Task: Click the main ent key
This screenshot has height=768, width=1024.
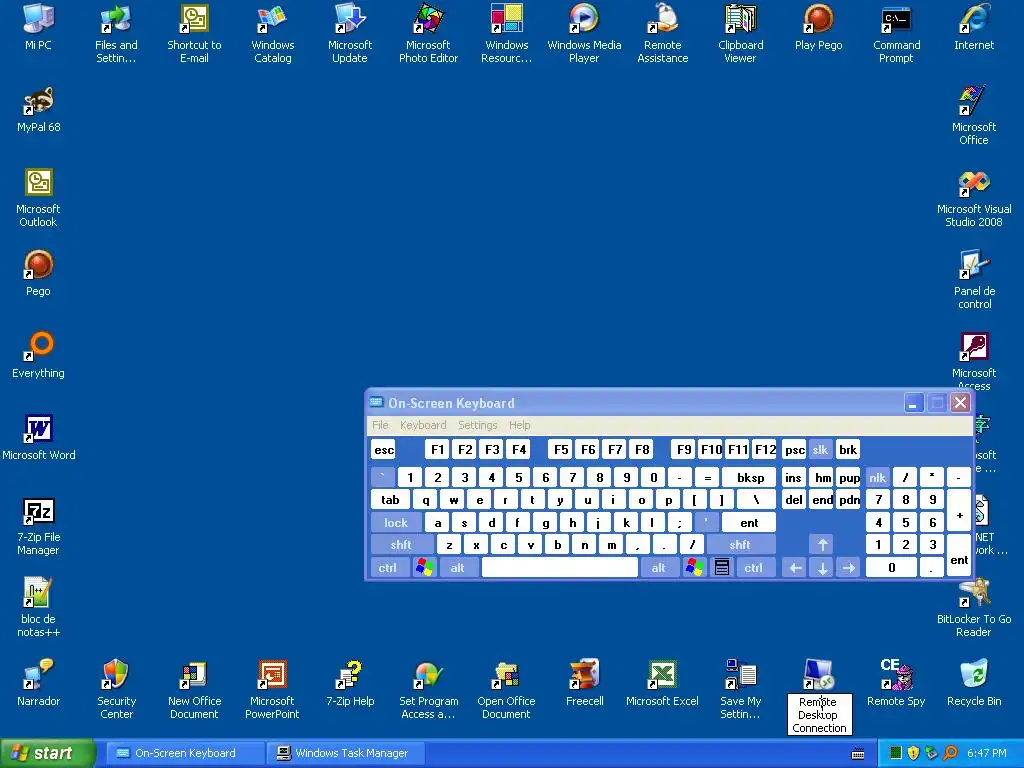Action: 748,522
